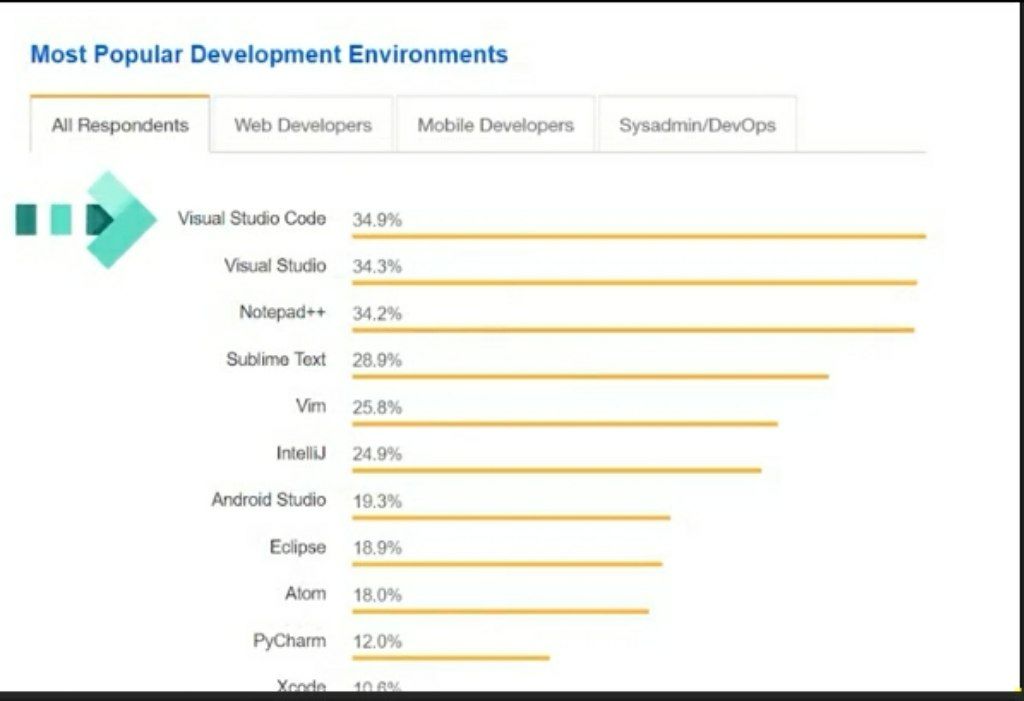Click the 'Most Popular Development Environments' heading
The height and width of the screenshot is (701, 1024).
point(269,54)
